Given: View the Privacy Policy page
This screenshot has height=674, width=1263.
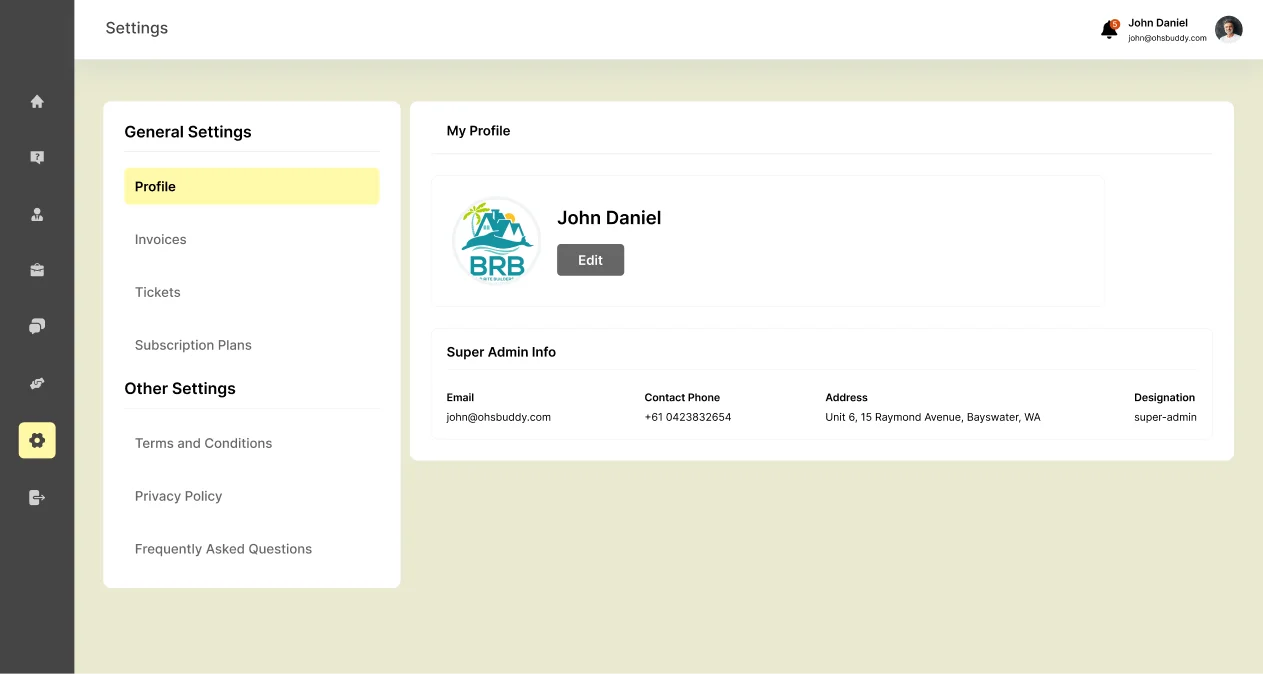Looking at the screenshot, I should click(x=178, y=496).
